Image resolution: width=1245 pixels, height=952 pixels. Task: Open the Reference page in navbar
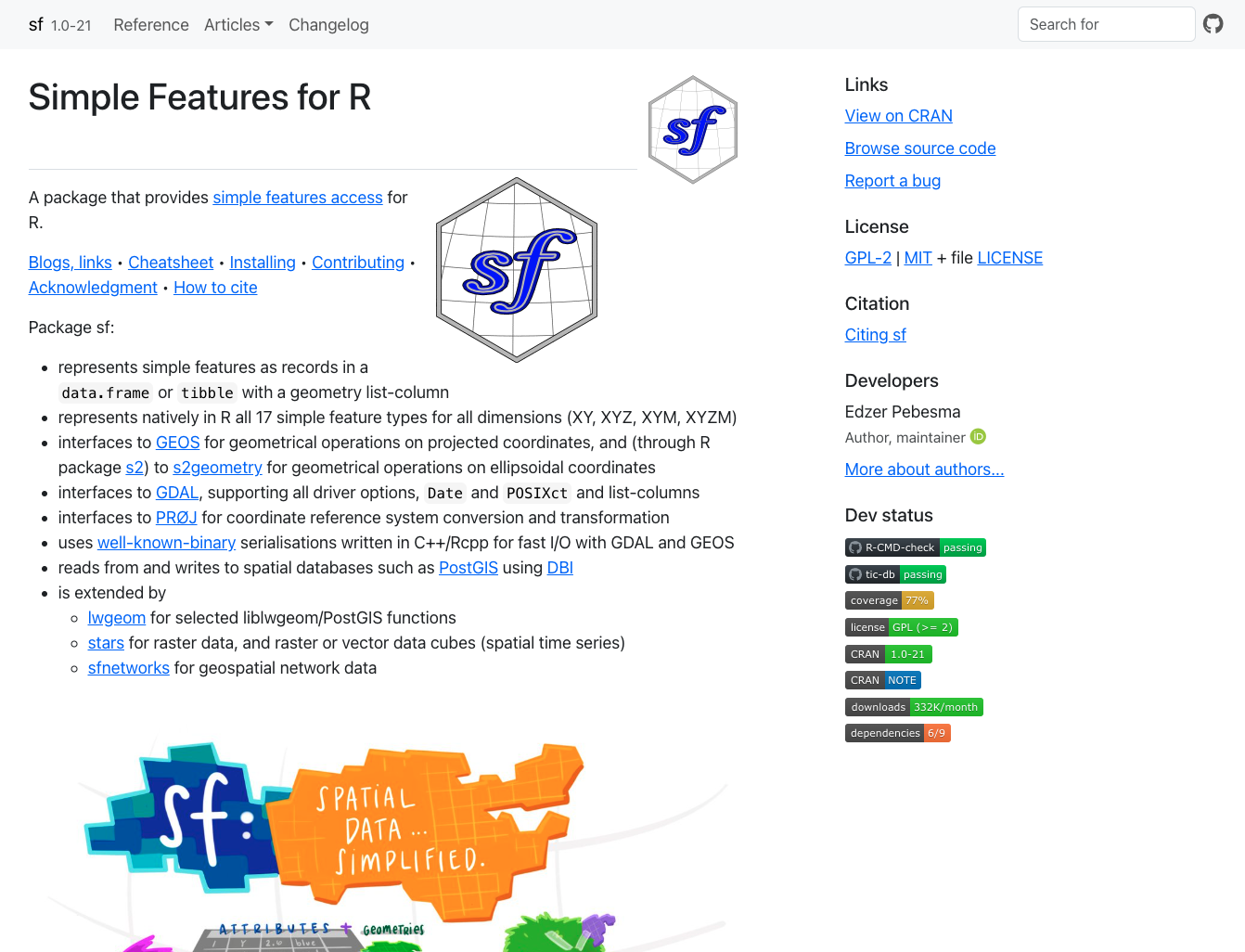point(151,25)
